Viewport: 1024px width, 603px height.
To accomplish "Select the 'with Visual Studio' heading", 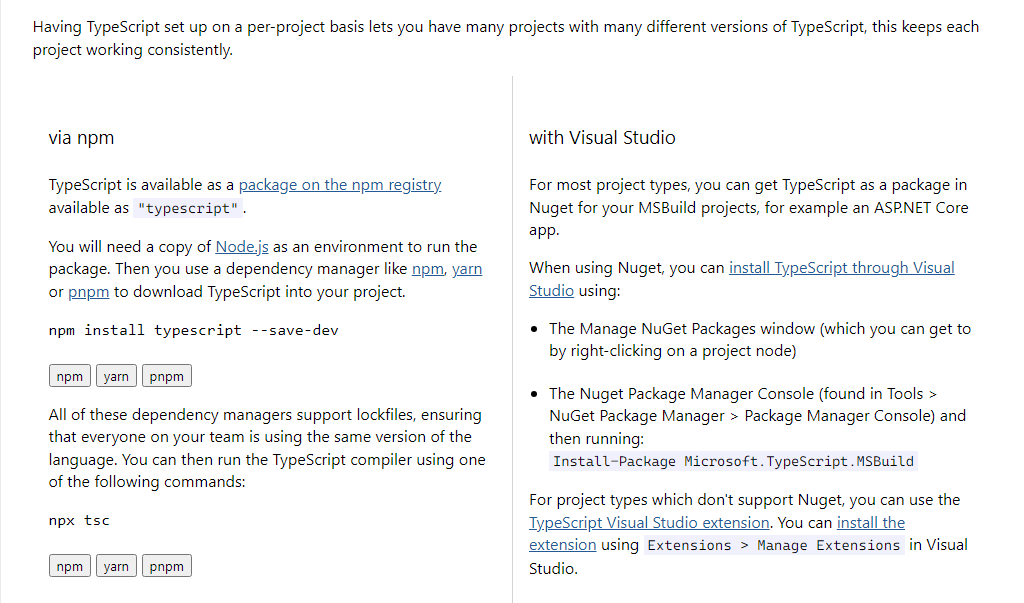I will [x=602, y=137].
